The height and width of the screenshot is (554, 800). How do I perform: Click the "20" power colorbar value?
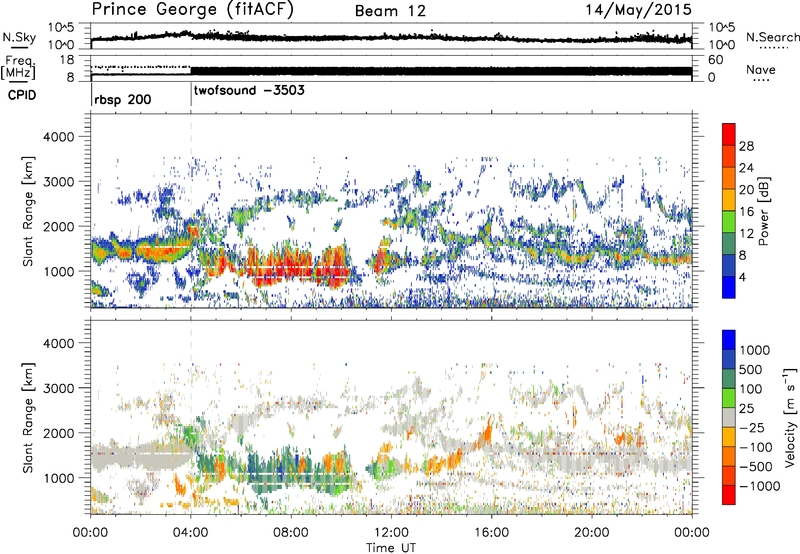coord(746,190)
